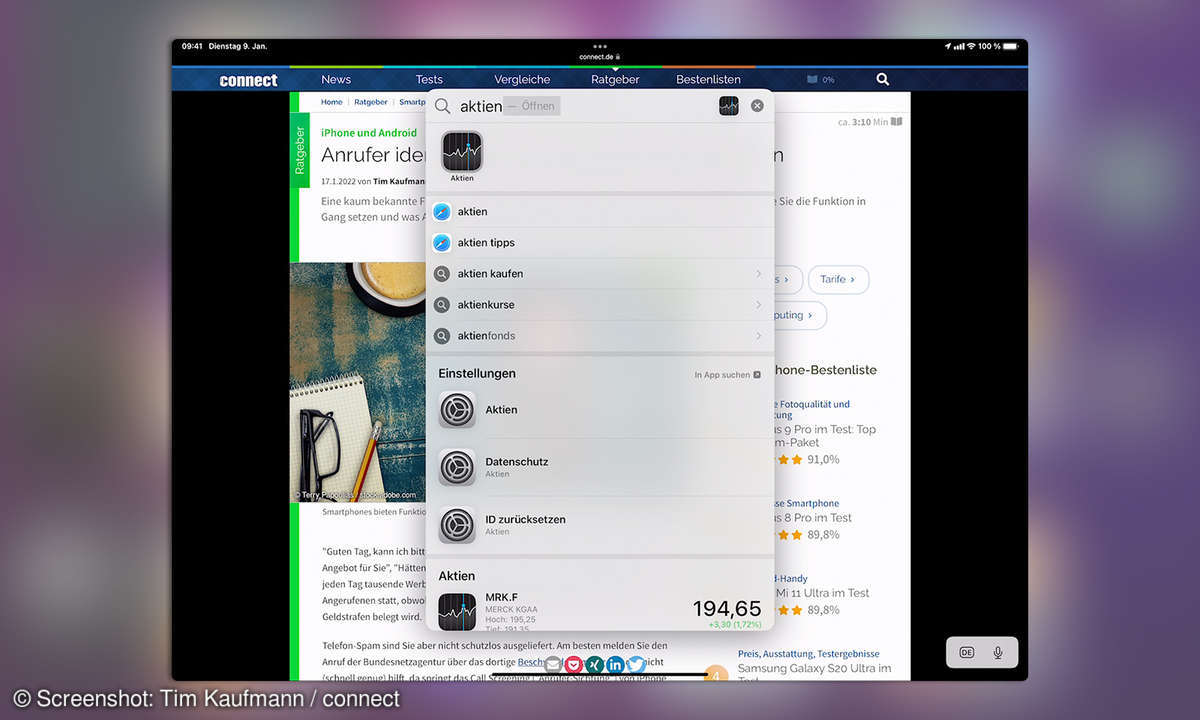
Task: Tap the dictation microphone icon
Action: (998, 652)
